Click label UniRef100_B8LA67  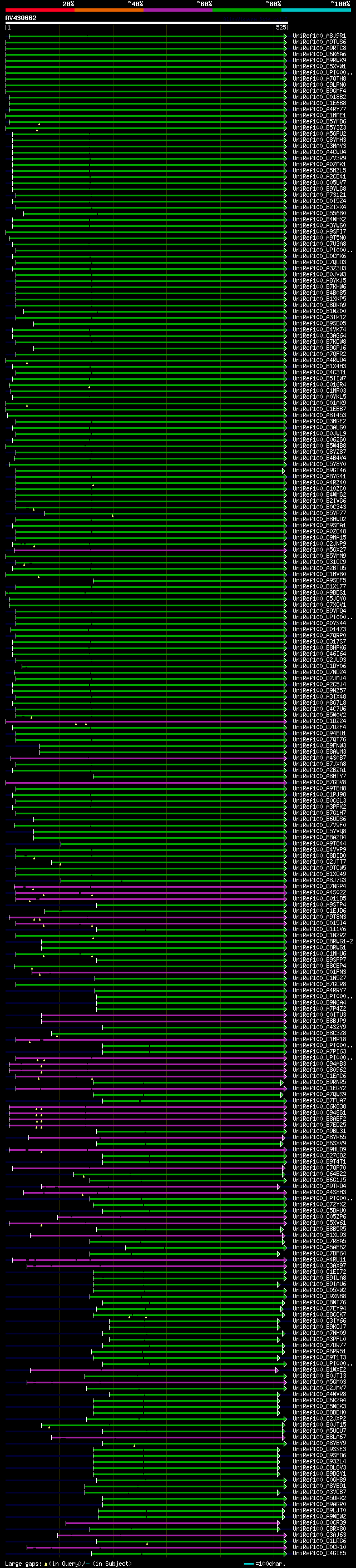[x=319, y=1437]
